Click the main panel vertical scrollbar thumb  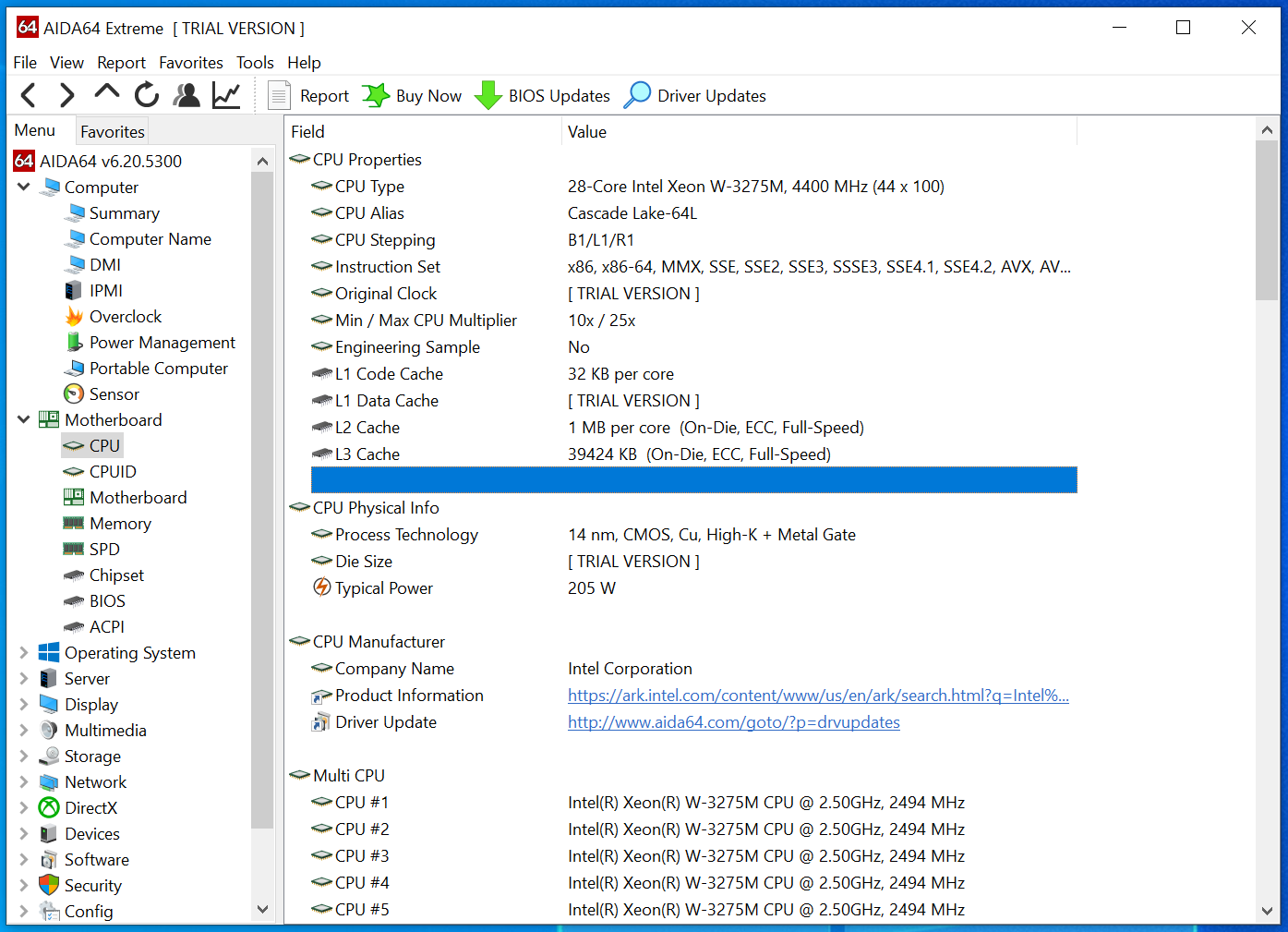[1267, 221]
